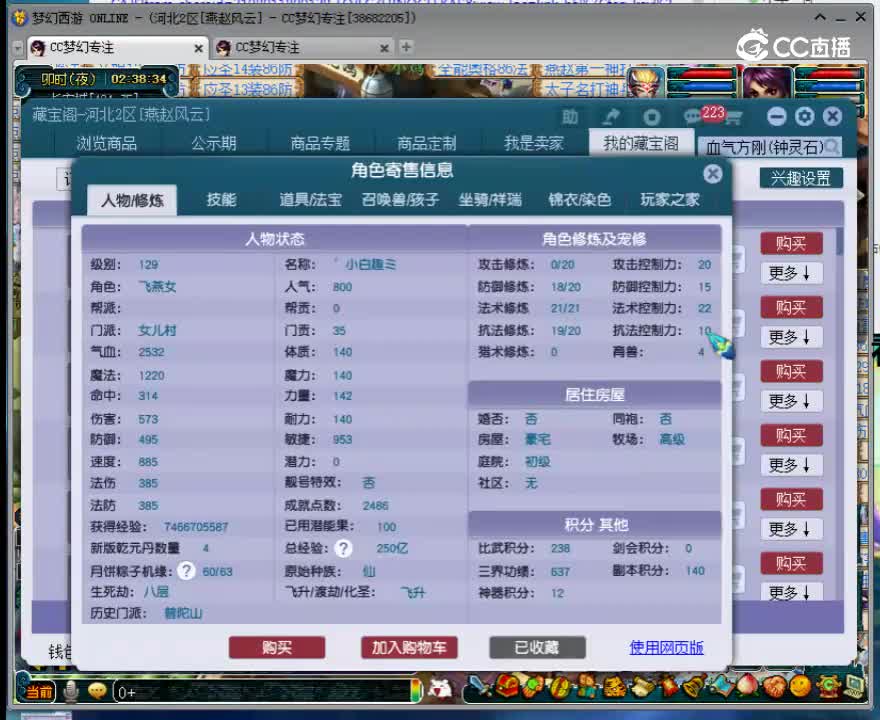The width and height of the screenshot is (880, 720).
Task: Expand the third 更多↓ dropdown
Action: [790, 401]
